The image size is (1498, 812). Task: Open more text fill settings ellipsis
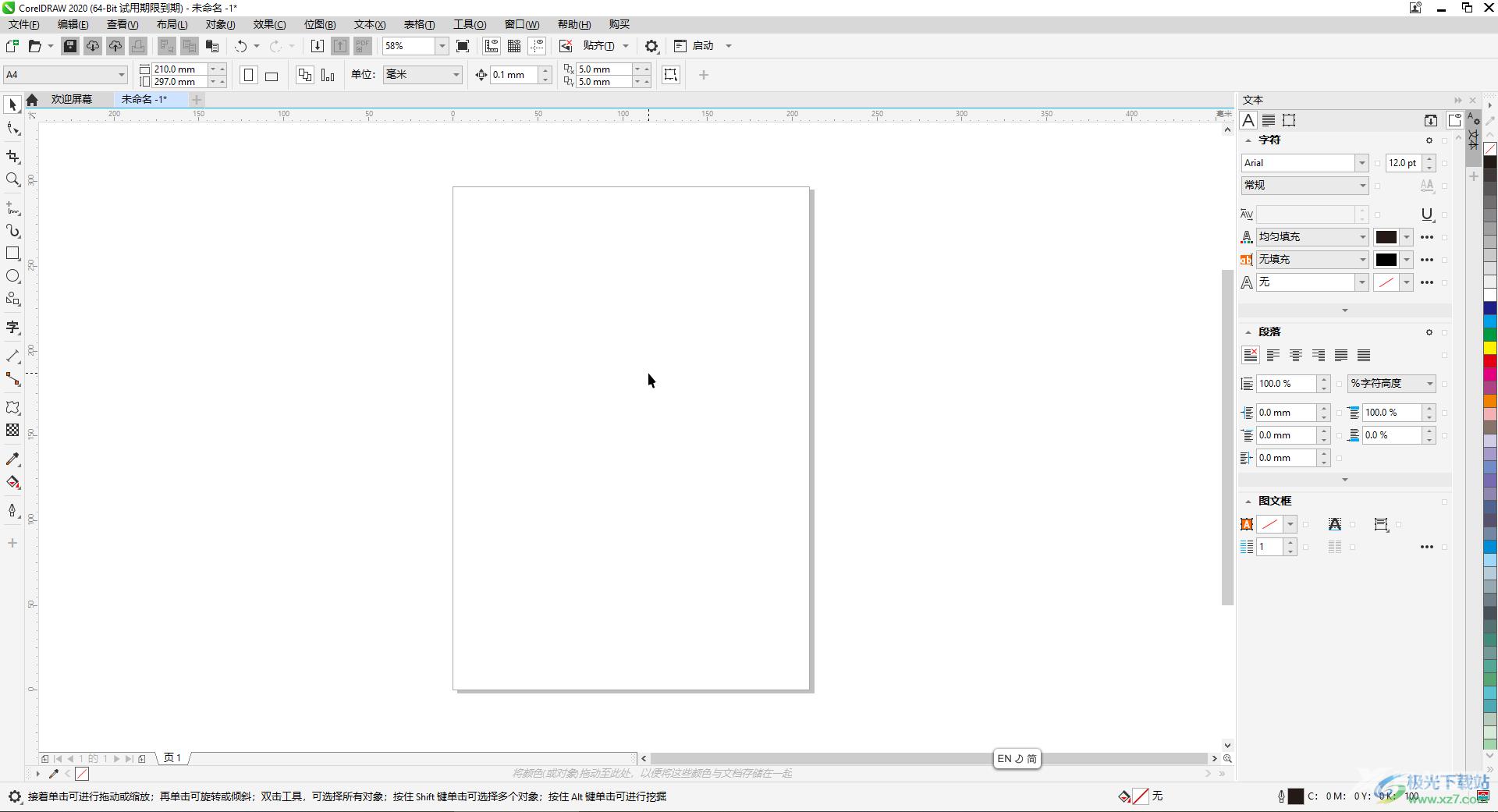click(x=1427, y=237)
